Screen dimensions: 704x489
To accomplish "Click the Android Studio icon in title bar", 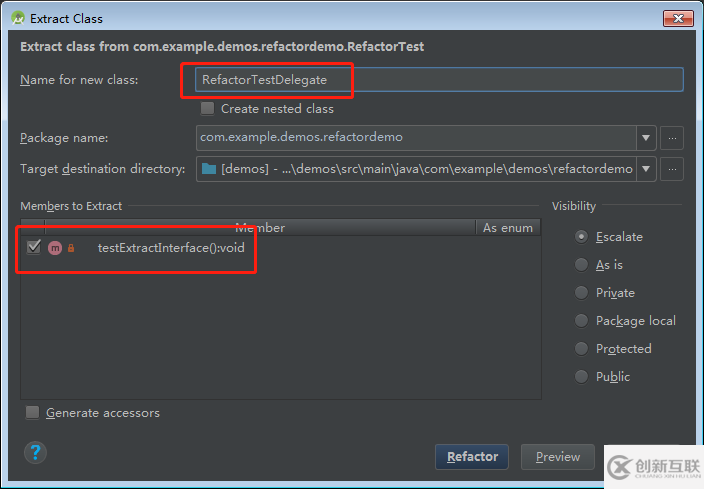I will (x=18, y=18).
